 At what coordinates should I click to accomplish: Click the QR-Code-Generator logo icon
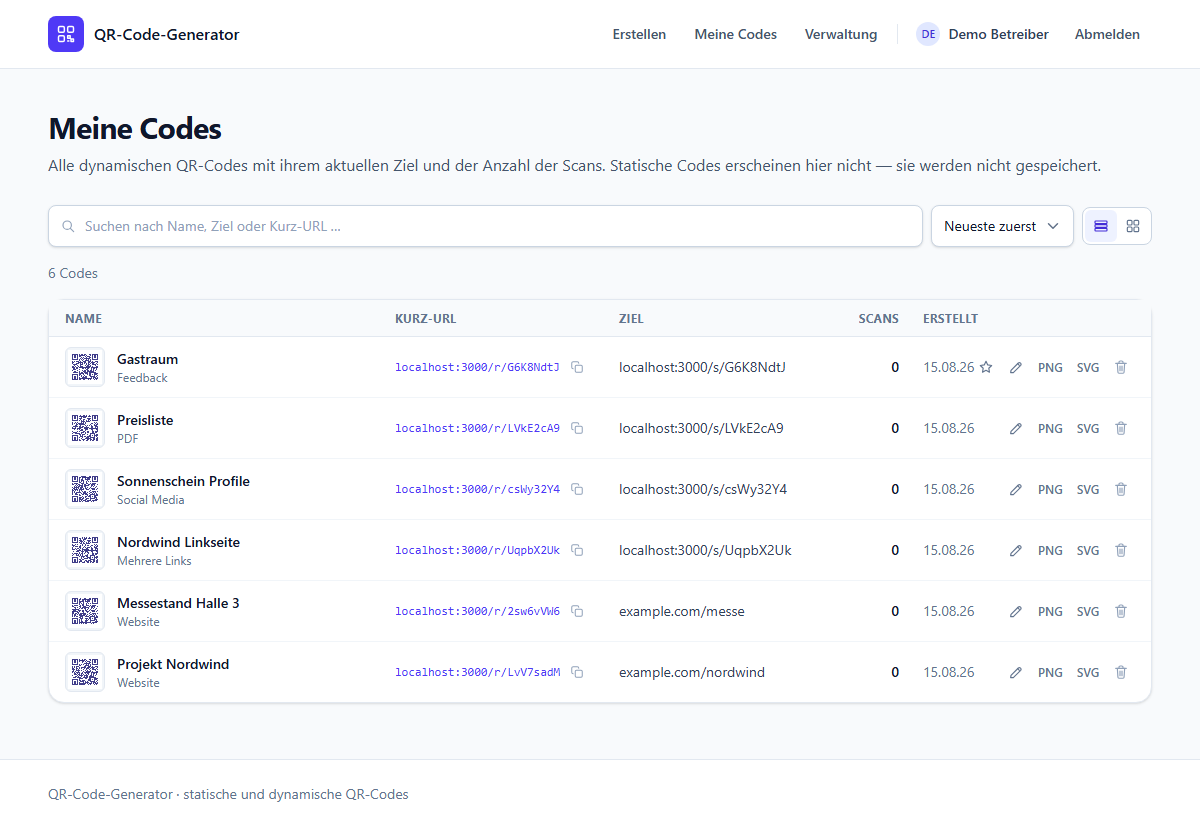pos(66,34)
